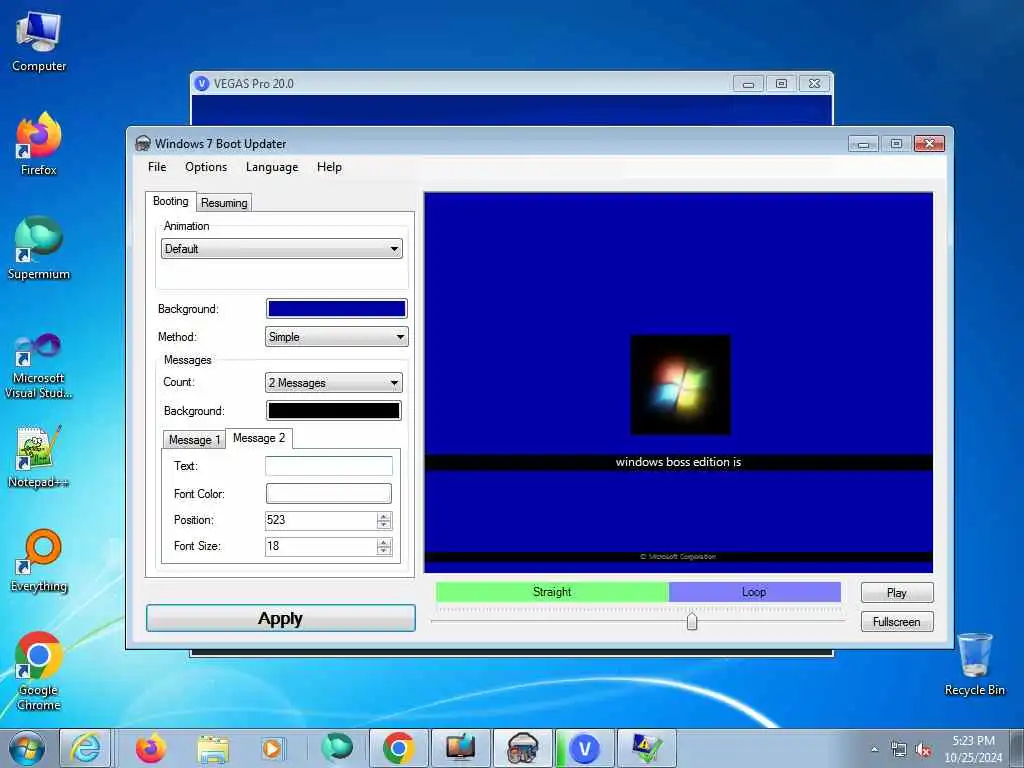This screenshot has height=768, width=1024.
Task: Switch to the Resuming tab
Action: 224,202
